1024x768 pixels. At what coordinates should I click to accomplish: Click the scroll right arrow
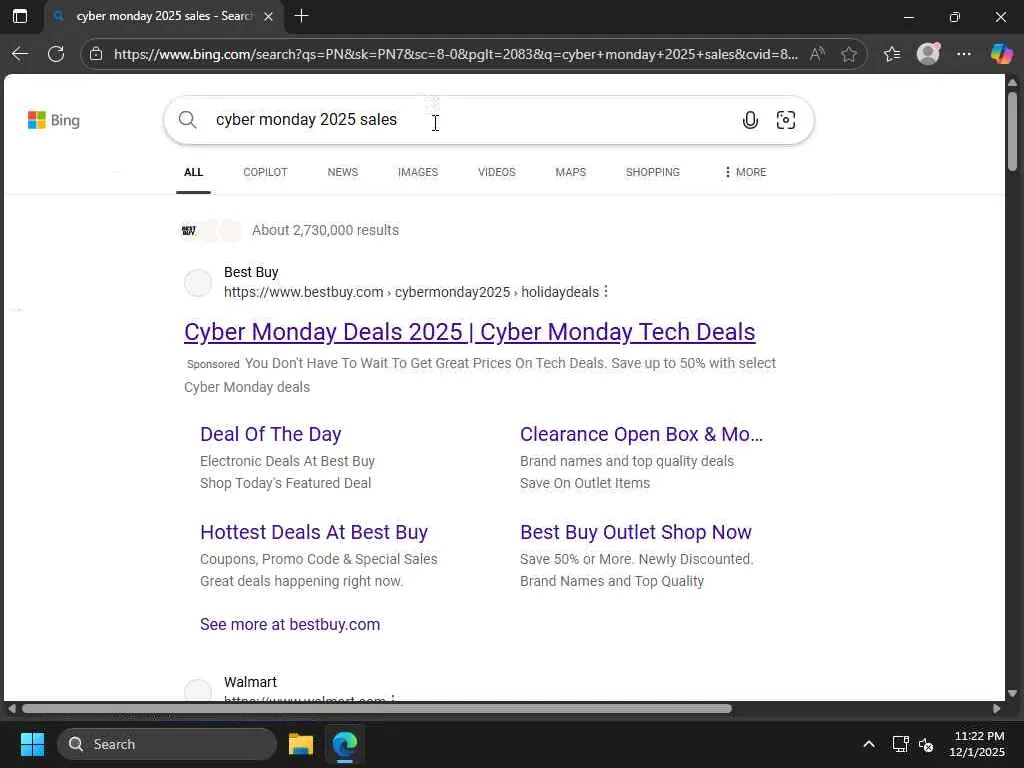996,709
